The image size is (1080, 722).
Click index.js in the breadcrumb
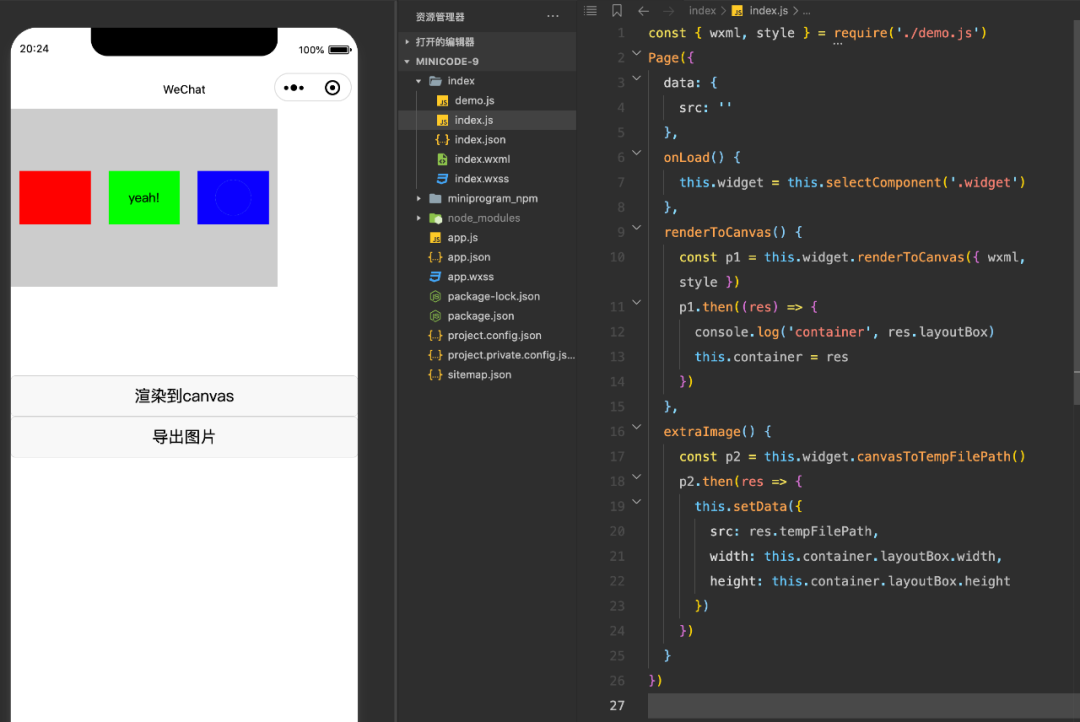coord(768,10)
